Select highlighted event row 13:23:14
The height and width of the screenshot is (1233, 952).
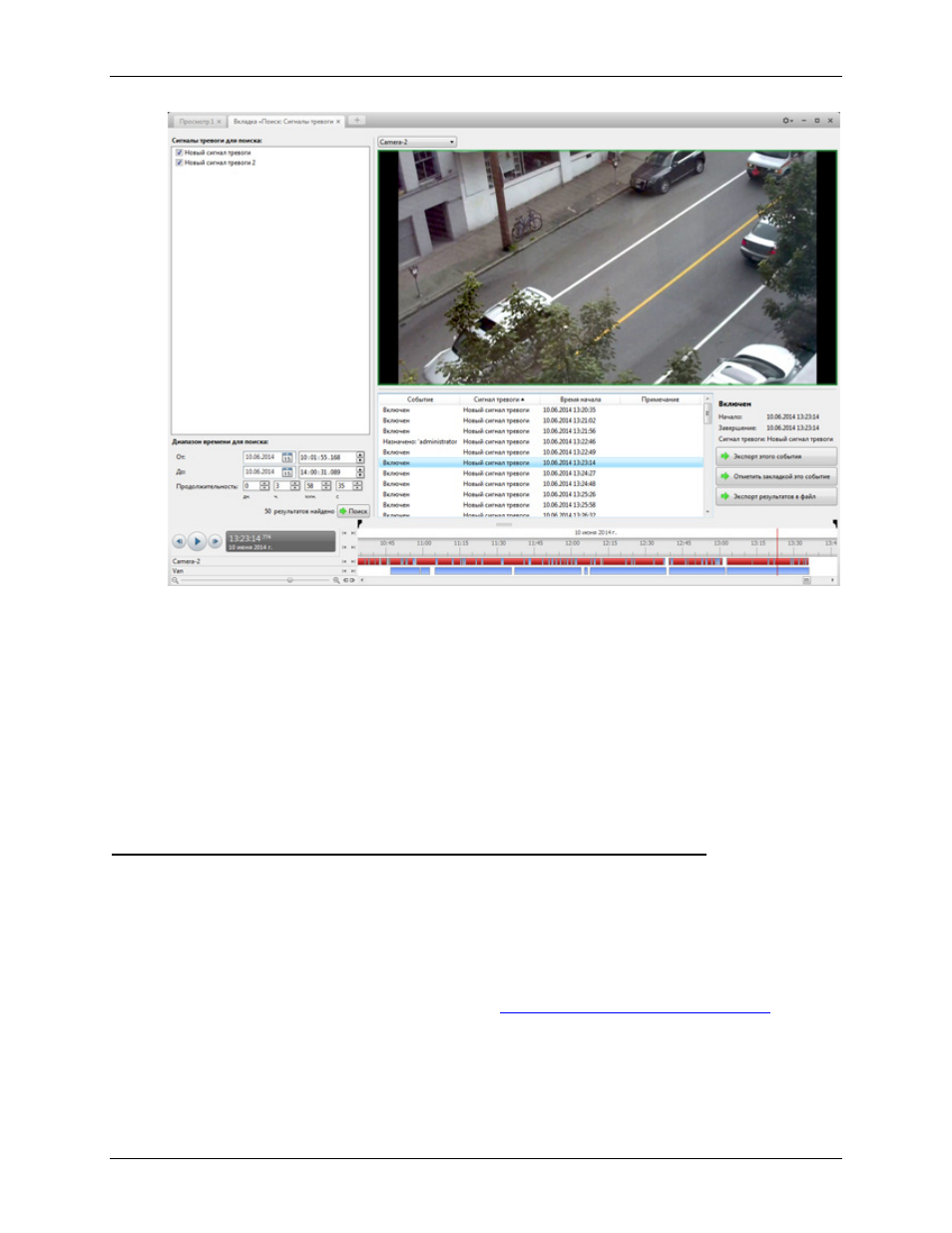point(541,463)
